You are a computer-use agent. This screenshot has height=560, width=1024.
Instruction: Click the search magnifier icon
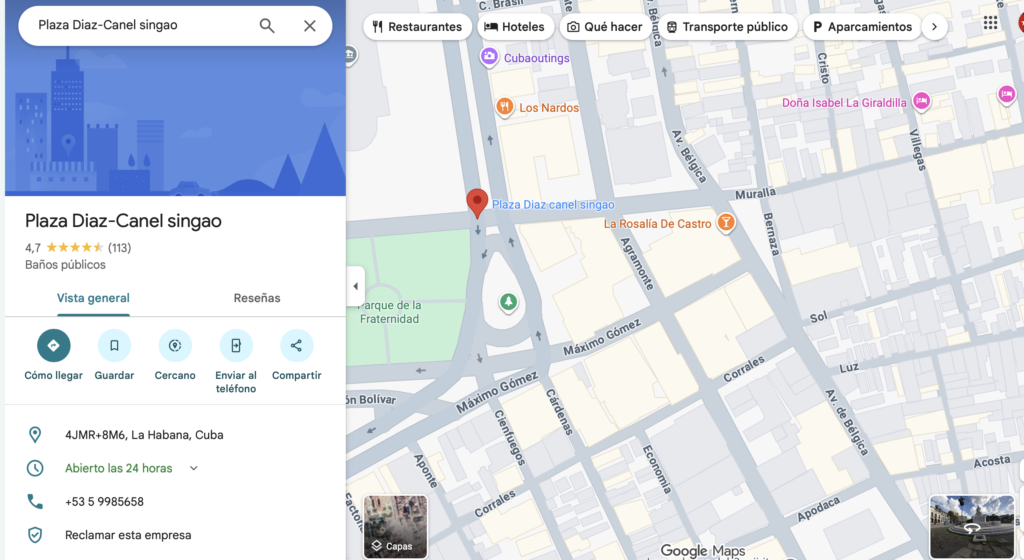coord(267,26)
